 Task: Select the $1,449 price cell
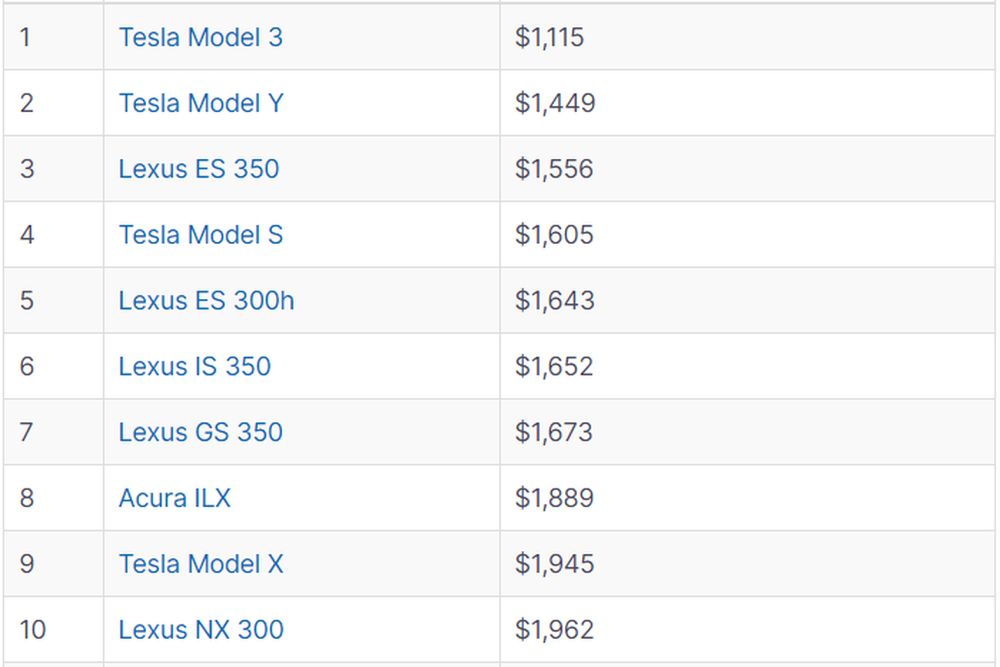(x=747, y=103)
